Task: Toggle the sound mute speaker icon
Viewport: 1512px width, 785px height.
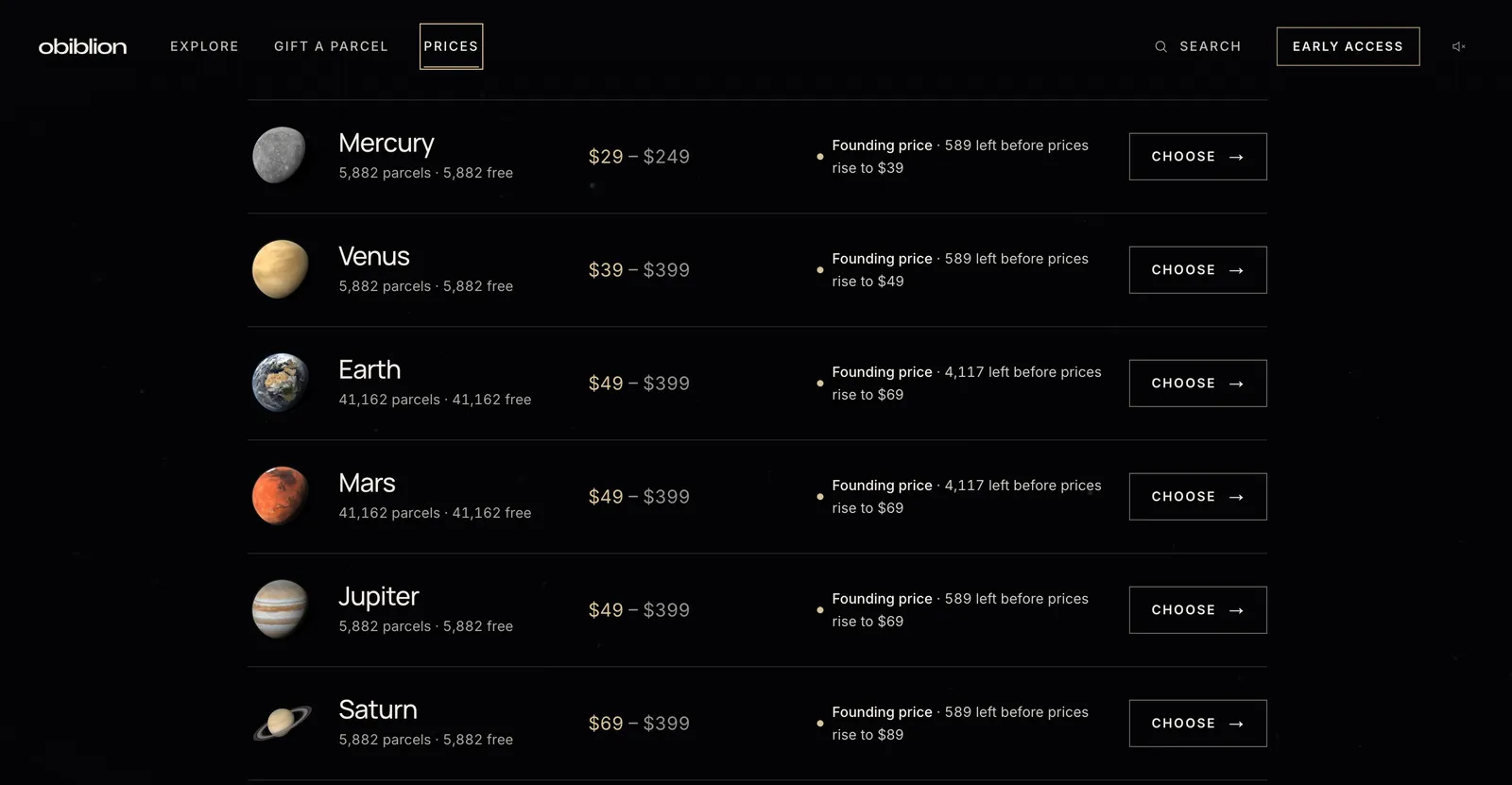Action: click(1458, 46)
